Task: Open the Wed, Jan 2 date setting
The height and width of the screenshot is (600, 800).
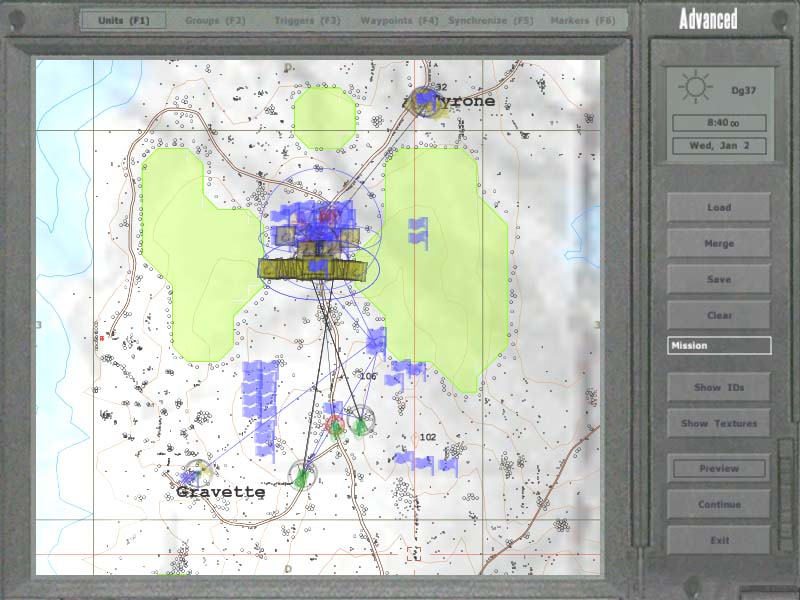Action: coord(719,145)
